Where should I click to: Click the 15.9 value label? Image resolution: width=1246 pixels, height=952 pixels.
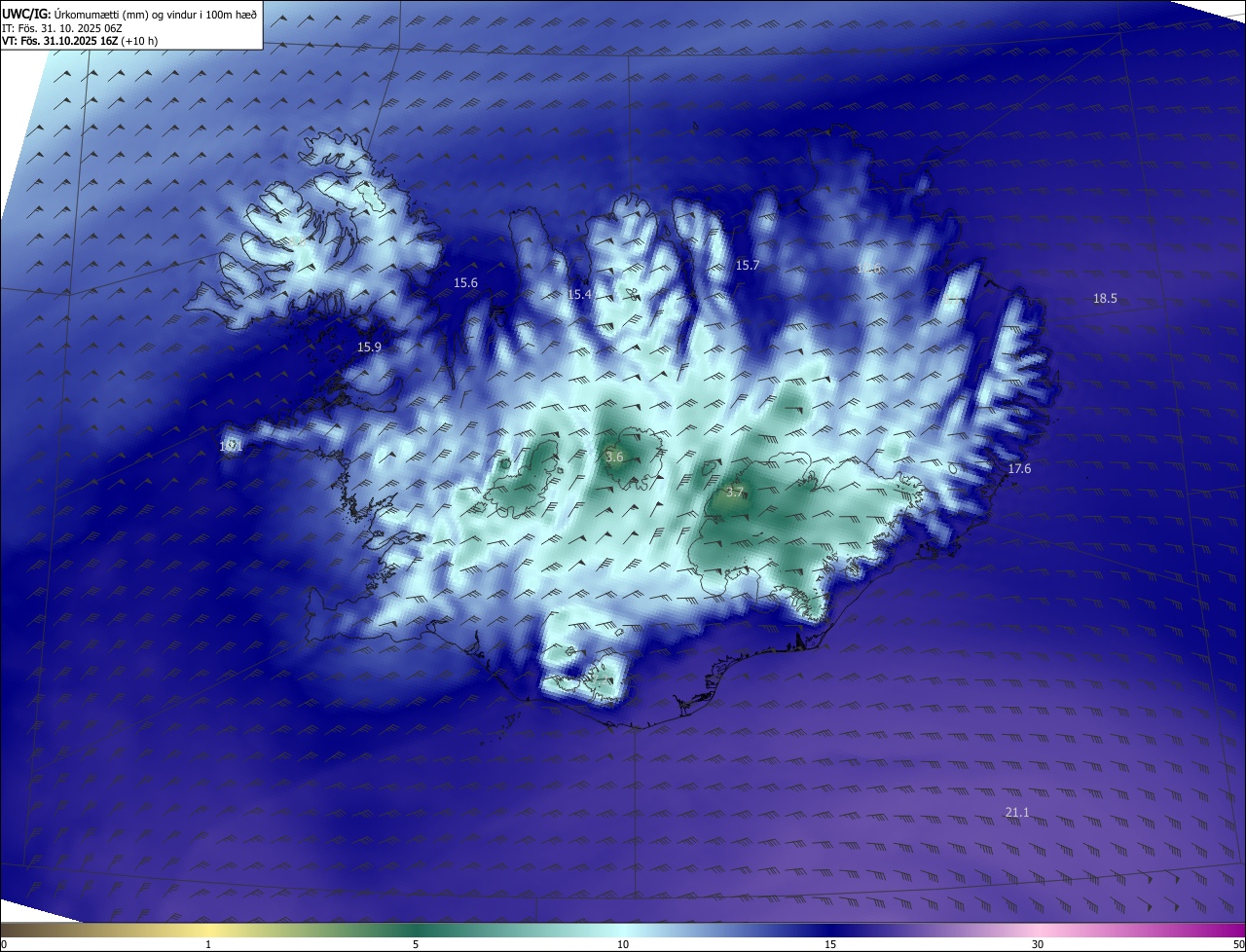click(x=369, y=347)
